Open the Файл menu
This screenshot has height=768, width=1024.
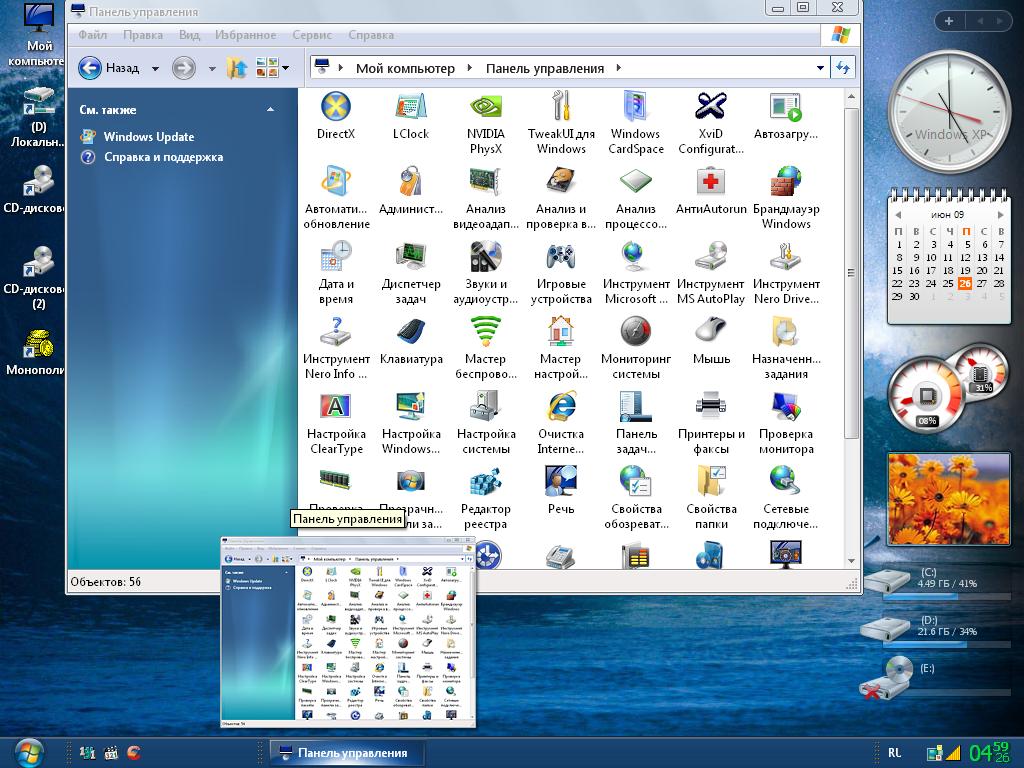tap(92, 35)
